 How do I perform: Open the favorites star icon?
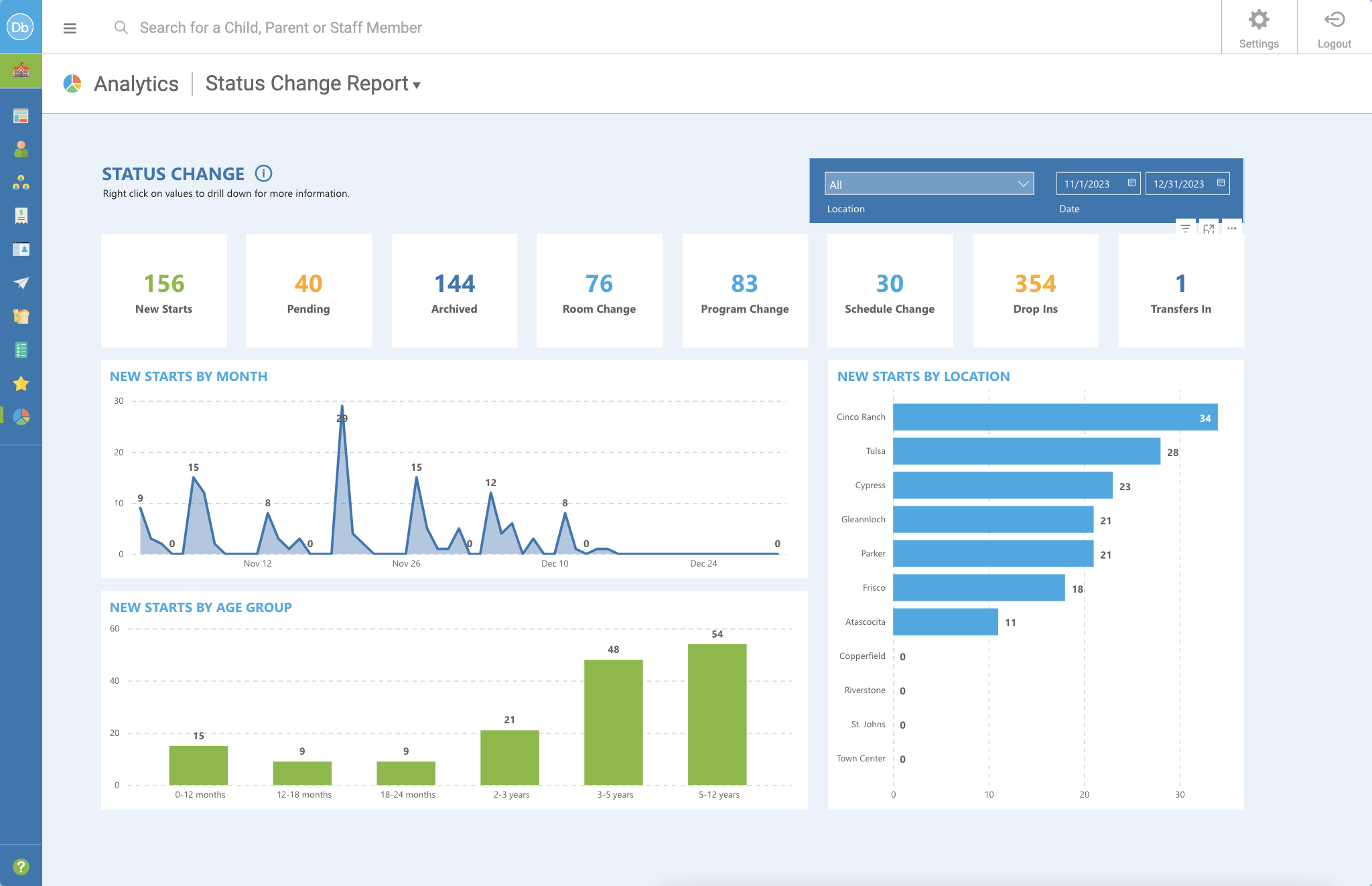[22, 383]
